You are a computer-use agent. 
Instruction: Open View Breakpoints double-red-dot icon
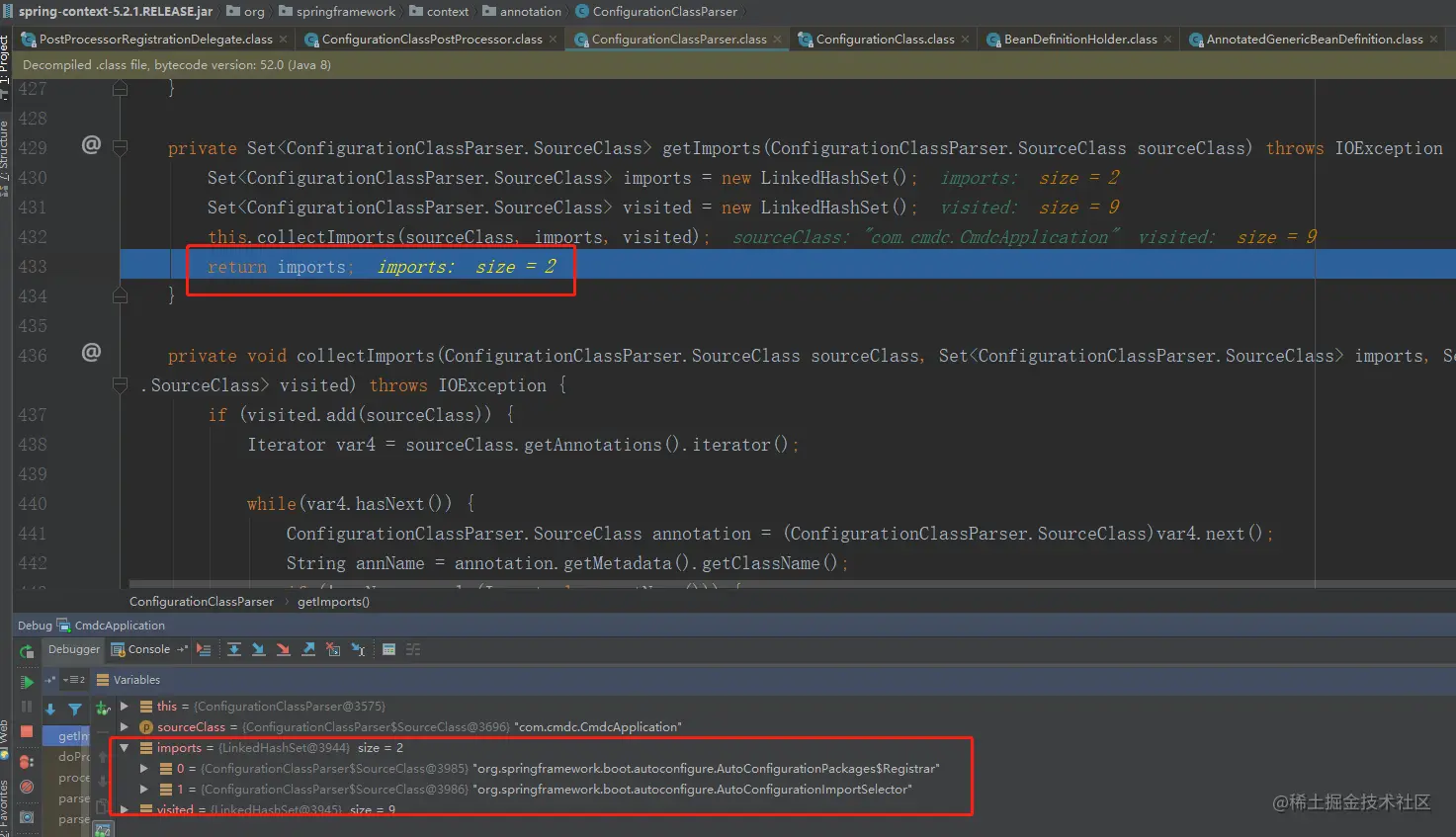(x=27, y=762)
